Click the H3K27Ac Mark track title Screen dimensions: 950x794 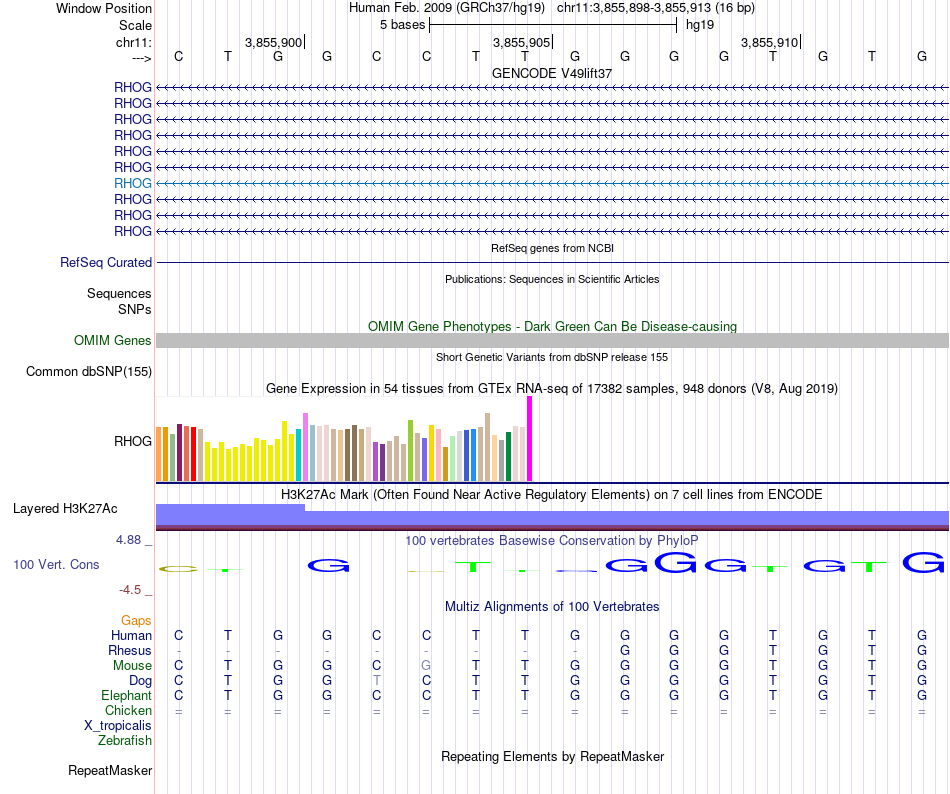(552, 495)
